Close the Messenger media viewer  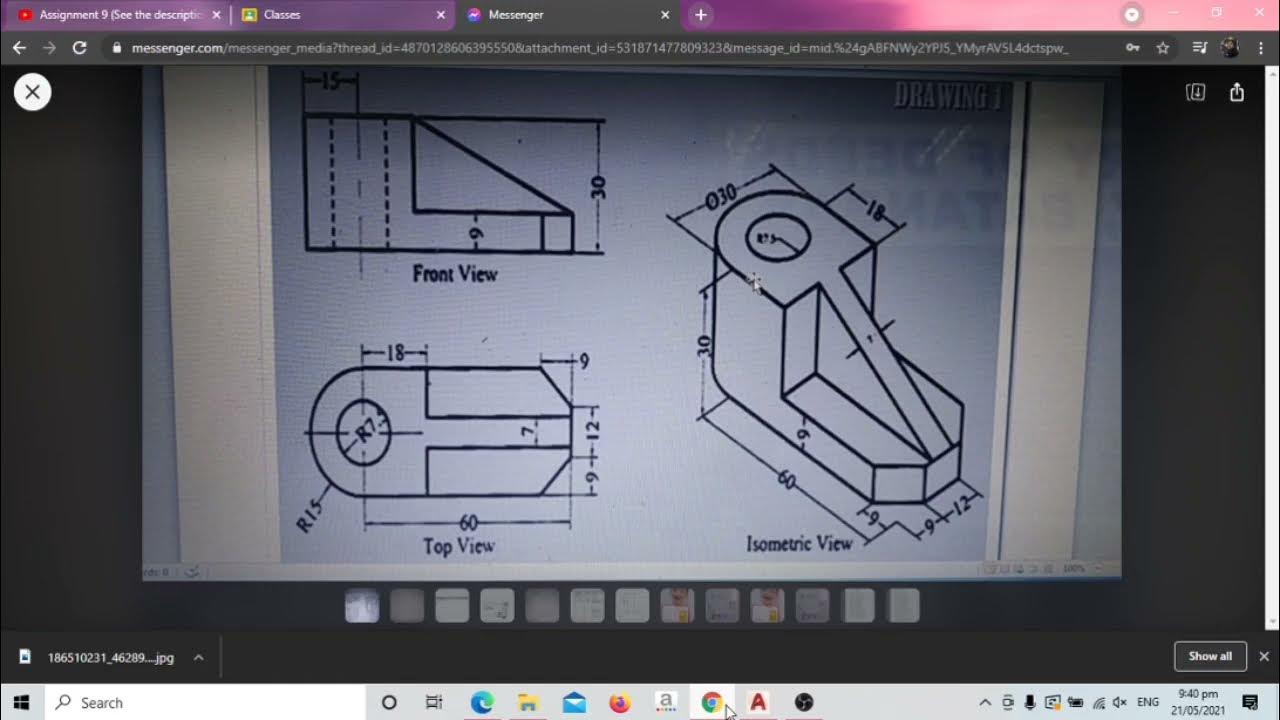tap(32, 92)
